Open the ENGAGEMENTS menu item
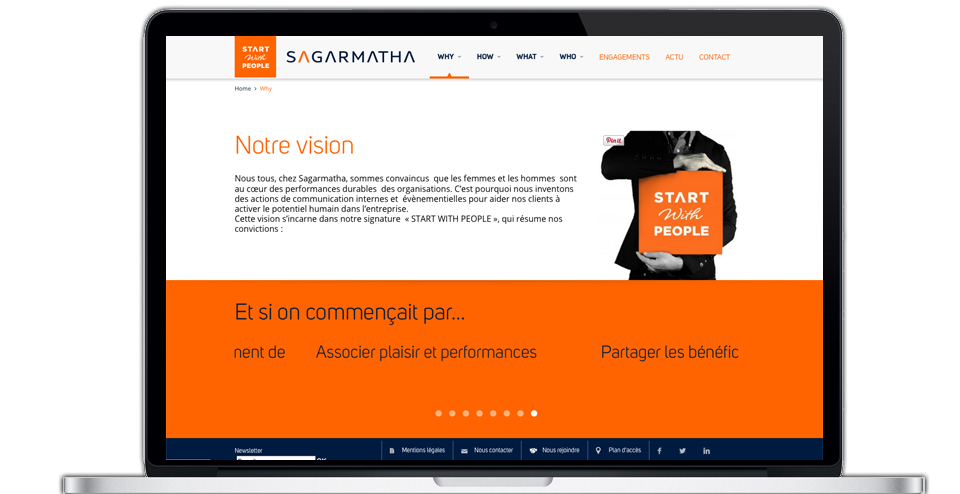The width and height of the screenshot is (960, 494). (x=624, y=57)
